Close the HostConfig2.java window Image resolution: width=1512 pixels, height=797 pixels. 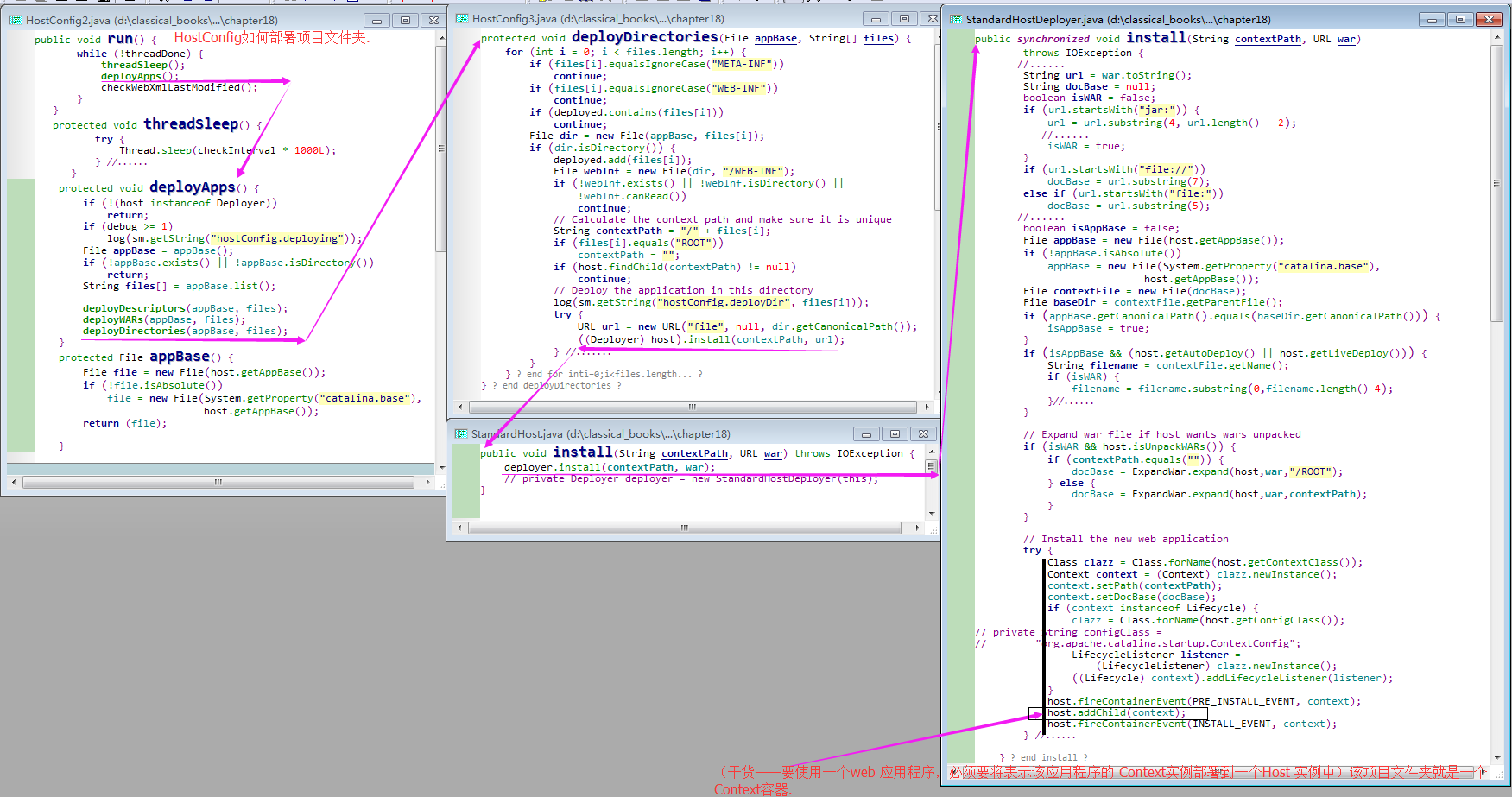tap(433, 20)
